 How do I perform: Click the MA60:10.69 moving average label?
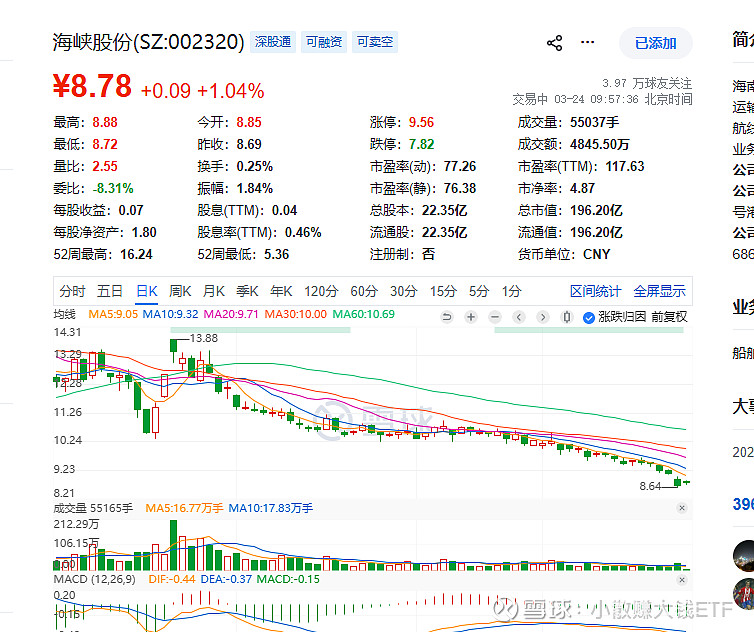click(364, 315)
